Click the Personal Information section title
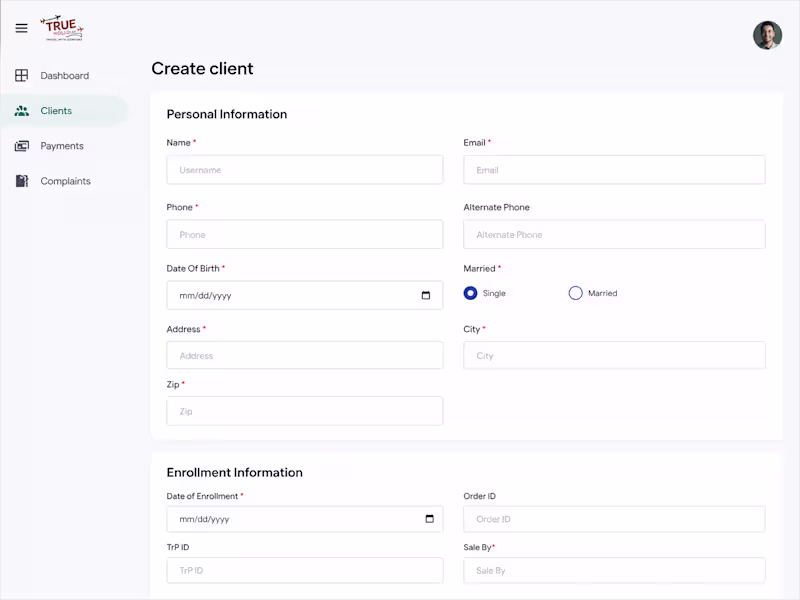The height and width of the screenshot is (600, 800). click(x=227, y=114)
